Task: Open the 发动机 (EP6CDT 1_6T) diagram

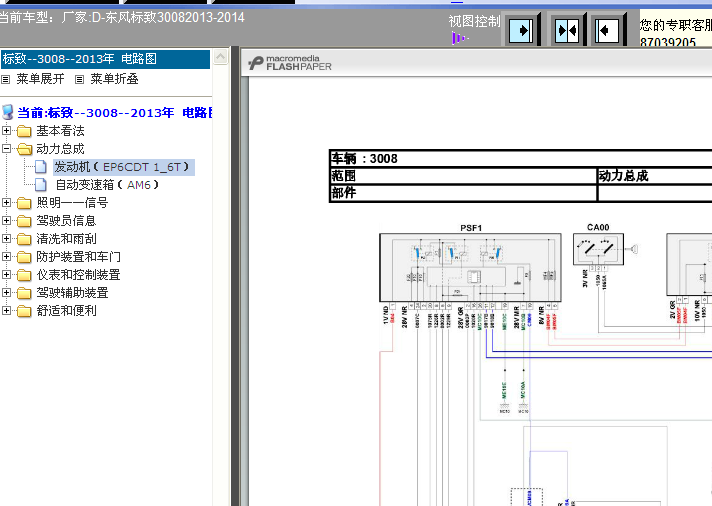Action: click(124, 167)
